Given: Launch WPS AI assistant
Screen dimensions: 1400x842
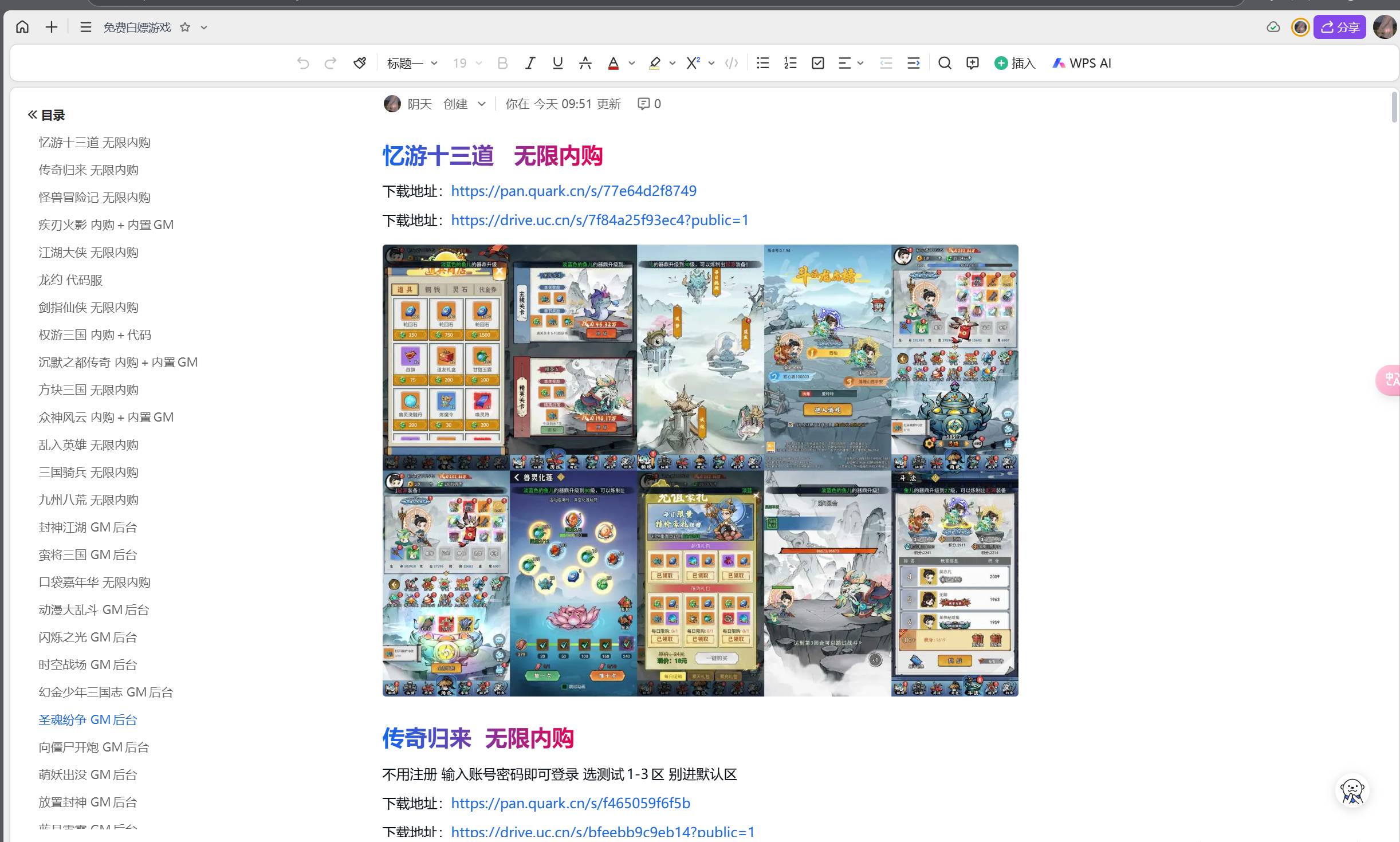Looking at the screenshot, I should 1082,63.
